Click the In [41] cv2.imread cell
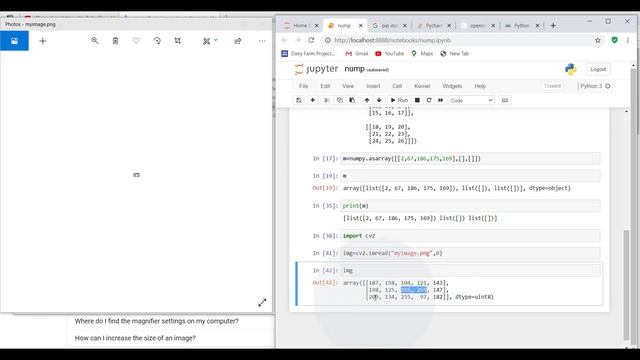The image size is (640, 360). tap(470, 253)
